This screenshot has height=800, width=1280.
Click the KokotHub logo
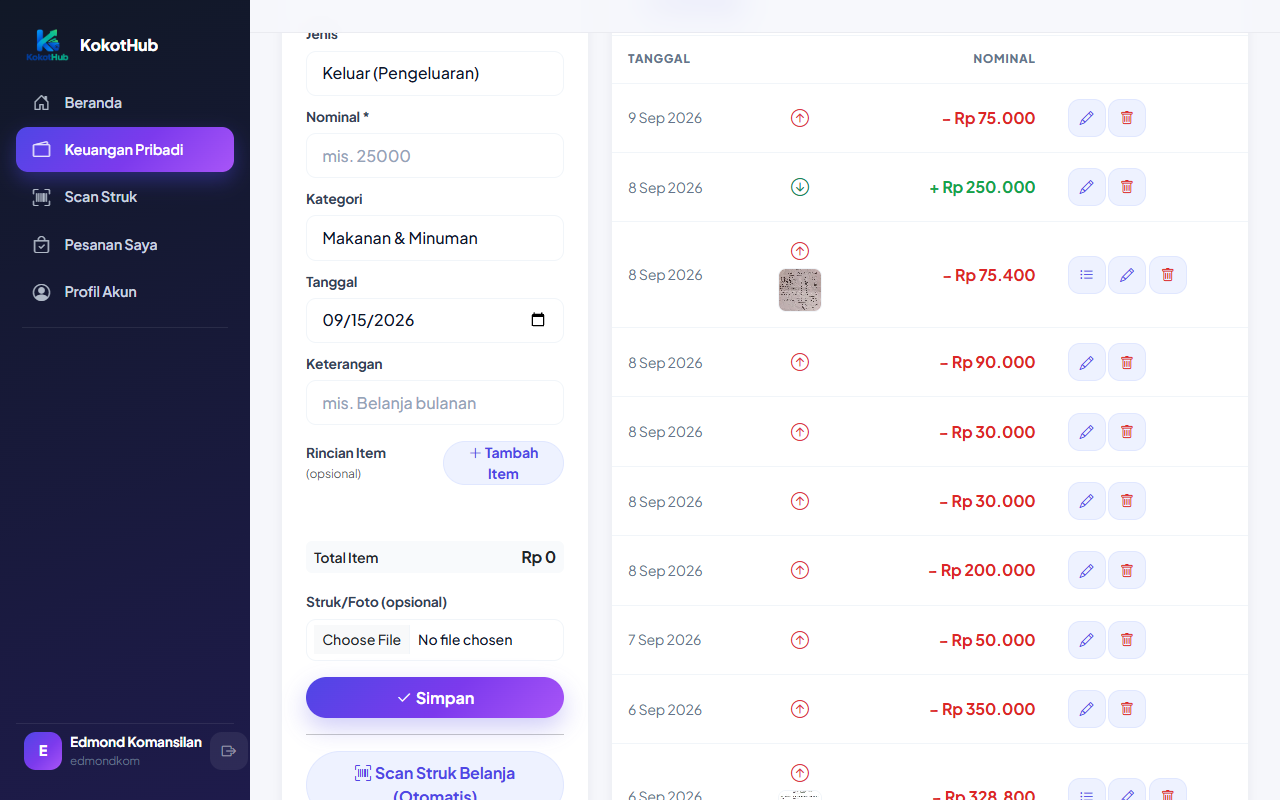tap(47, 45)
